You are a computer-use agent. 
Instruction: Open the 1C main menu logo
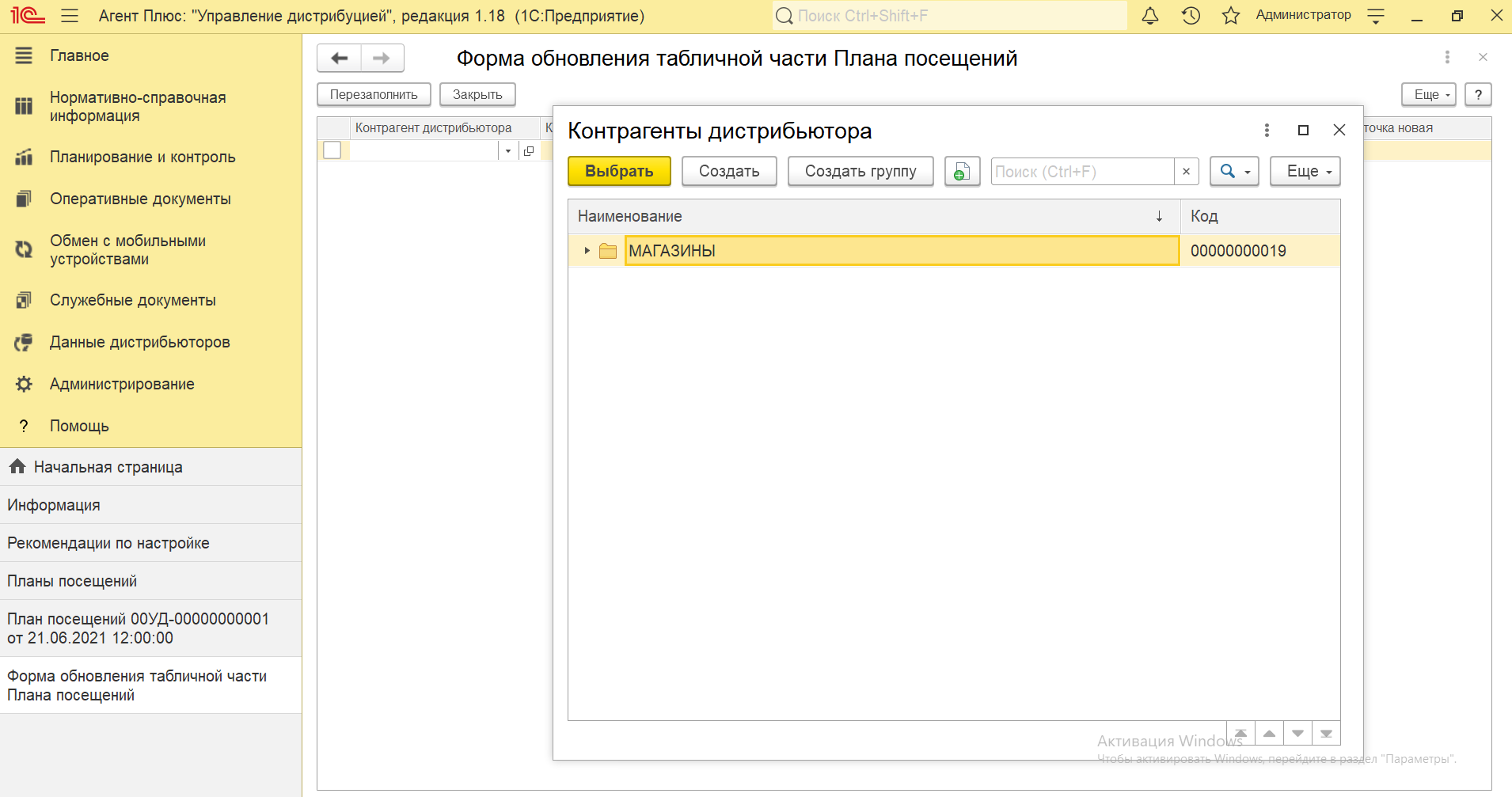click(x=28, y=15)
